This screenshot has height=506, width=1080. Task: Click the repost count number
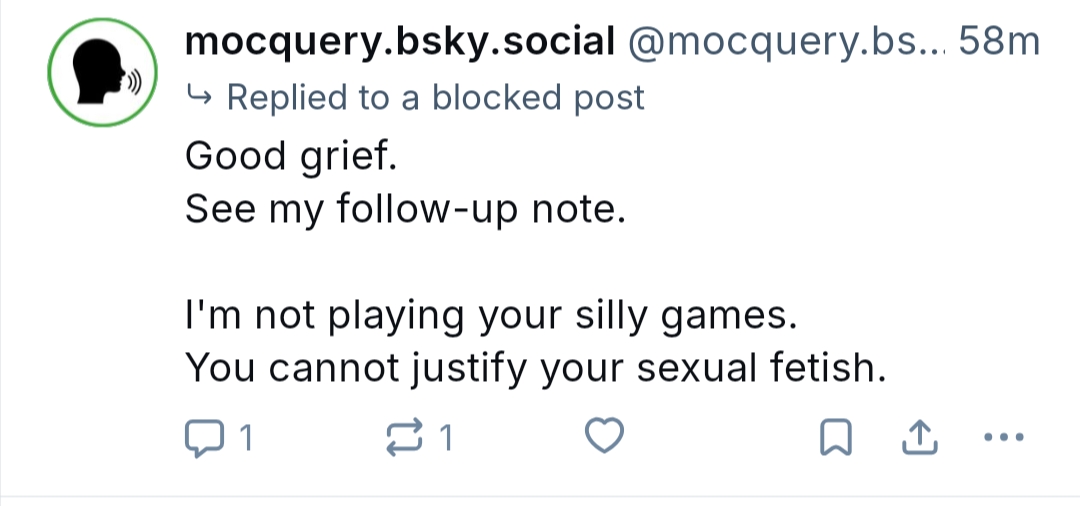coord(447,438)
